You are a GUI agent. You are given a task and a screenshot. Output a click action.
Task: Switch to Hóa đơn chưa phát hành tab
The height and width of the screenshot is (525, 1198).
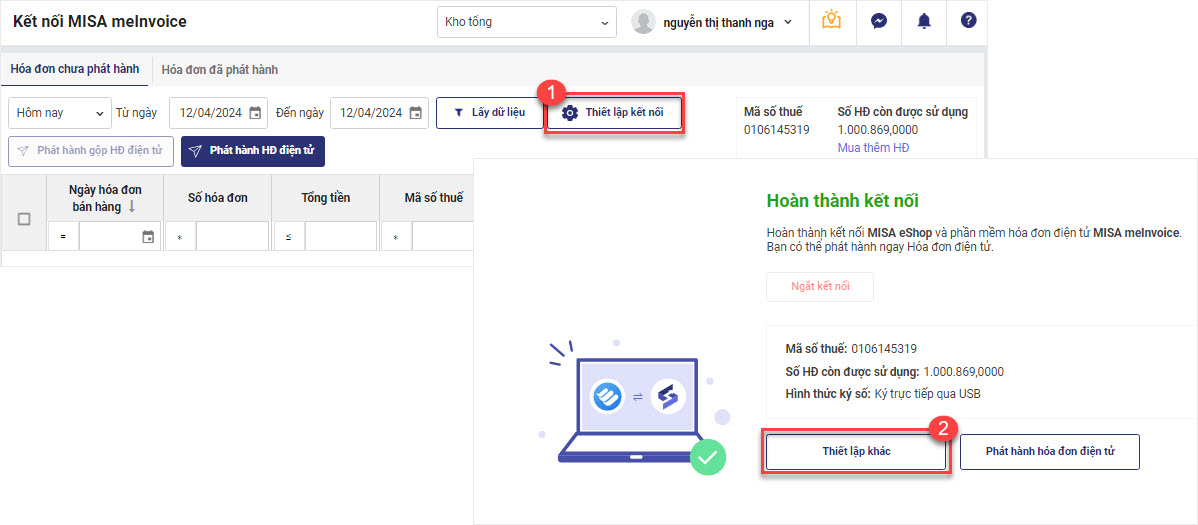[75, 69]
